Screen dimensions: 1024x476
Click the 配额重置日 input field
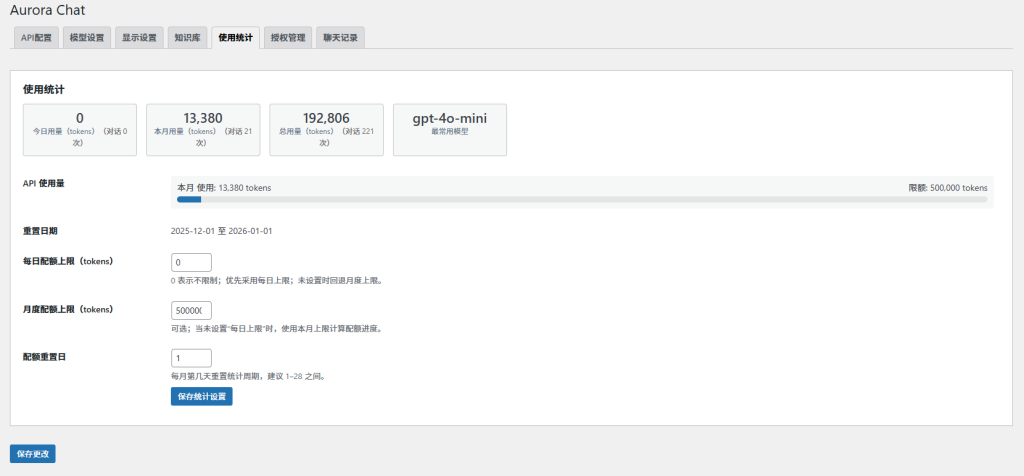tap(192, 358)
